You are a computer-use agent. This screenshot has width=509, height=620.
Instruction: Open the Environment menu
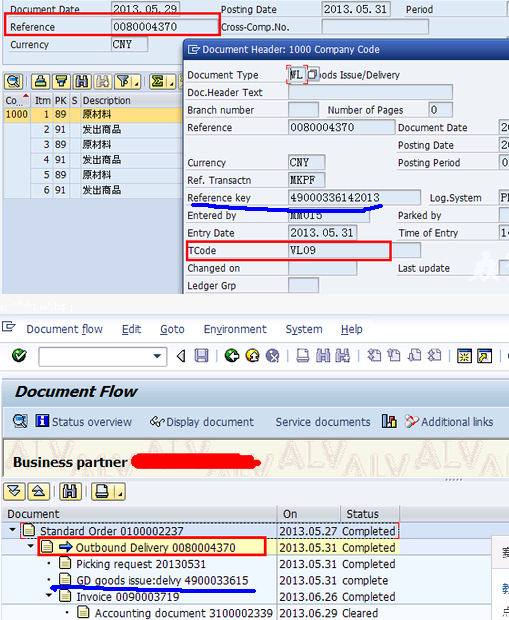(x=235, y=329)
